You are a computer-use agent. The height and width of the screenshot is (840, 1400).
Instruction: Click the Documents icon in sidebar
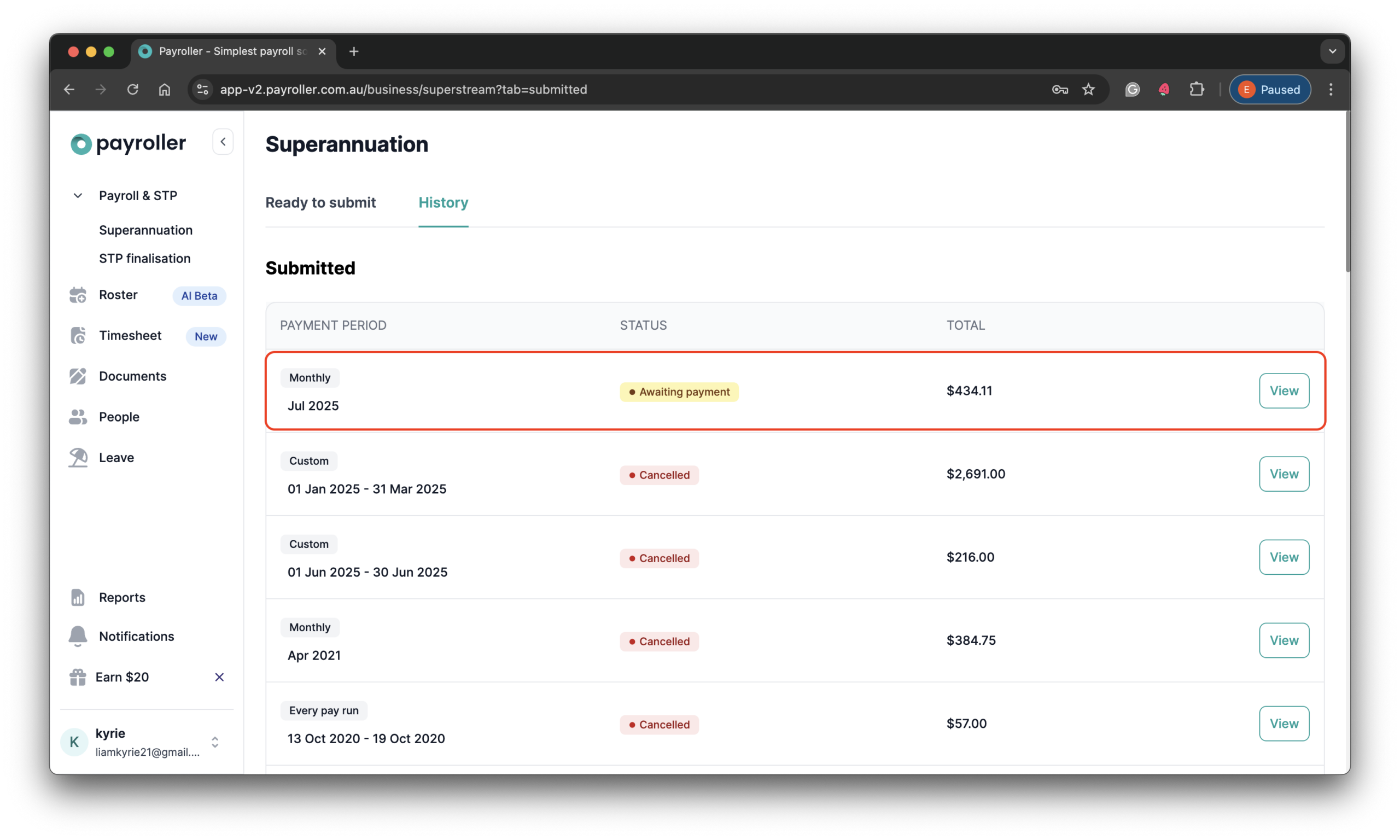[x=78, y=376]
